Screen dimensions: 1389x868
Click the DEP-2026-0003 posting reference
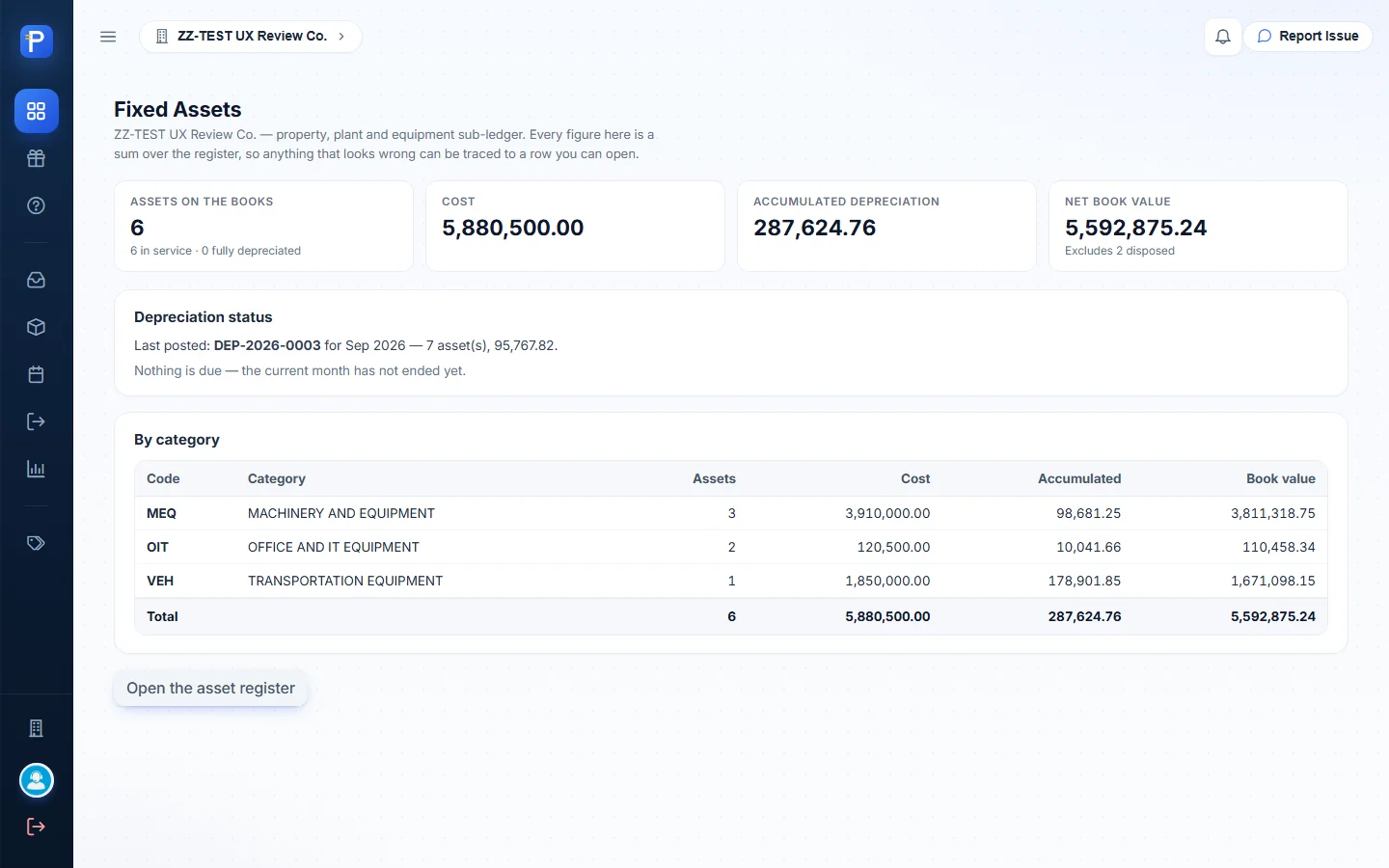pos(267,345)
